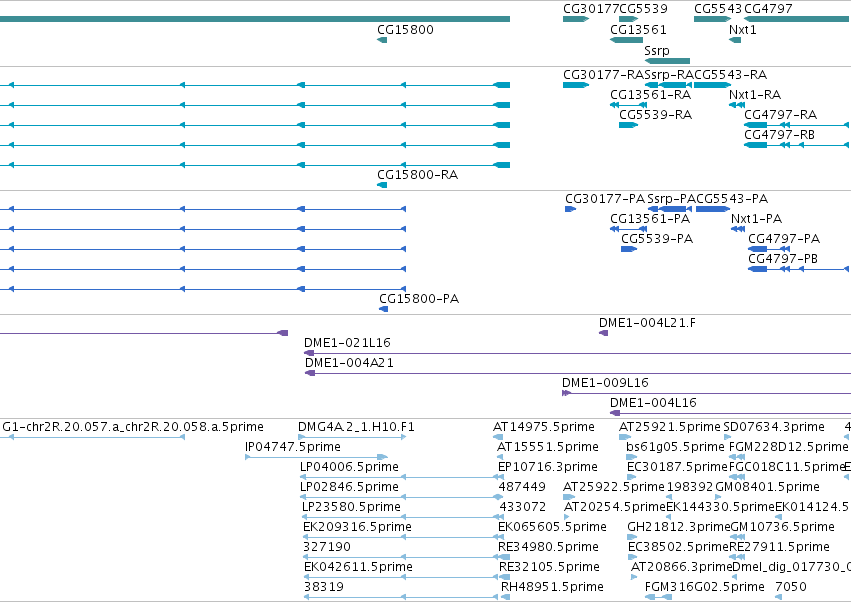
Task: Click the CG5539 gene label
Action: point(644,9)
